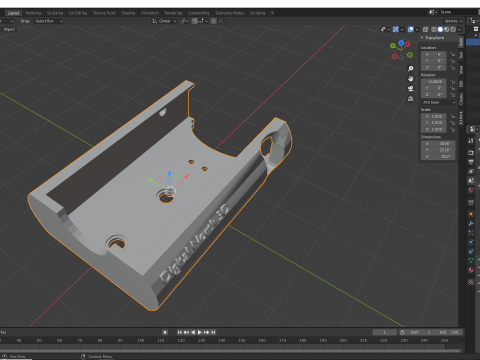Click the pan view hand icon
Image resolution: width=480 pixels, height=360 pixels.
click(411, 79)
